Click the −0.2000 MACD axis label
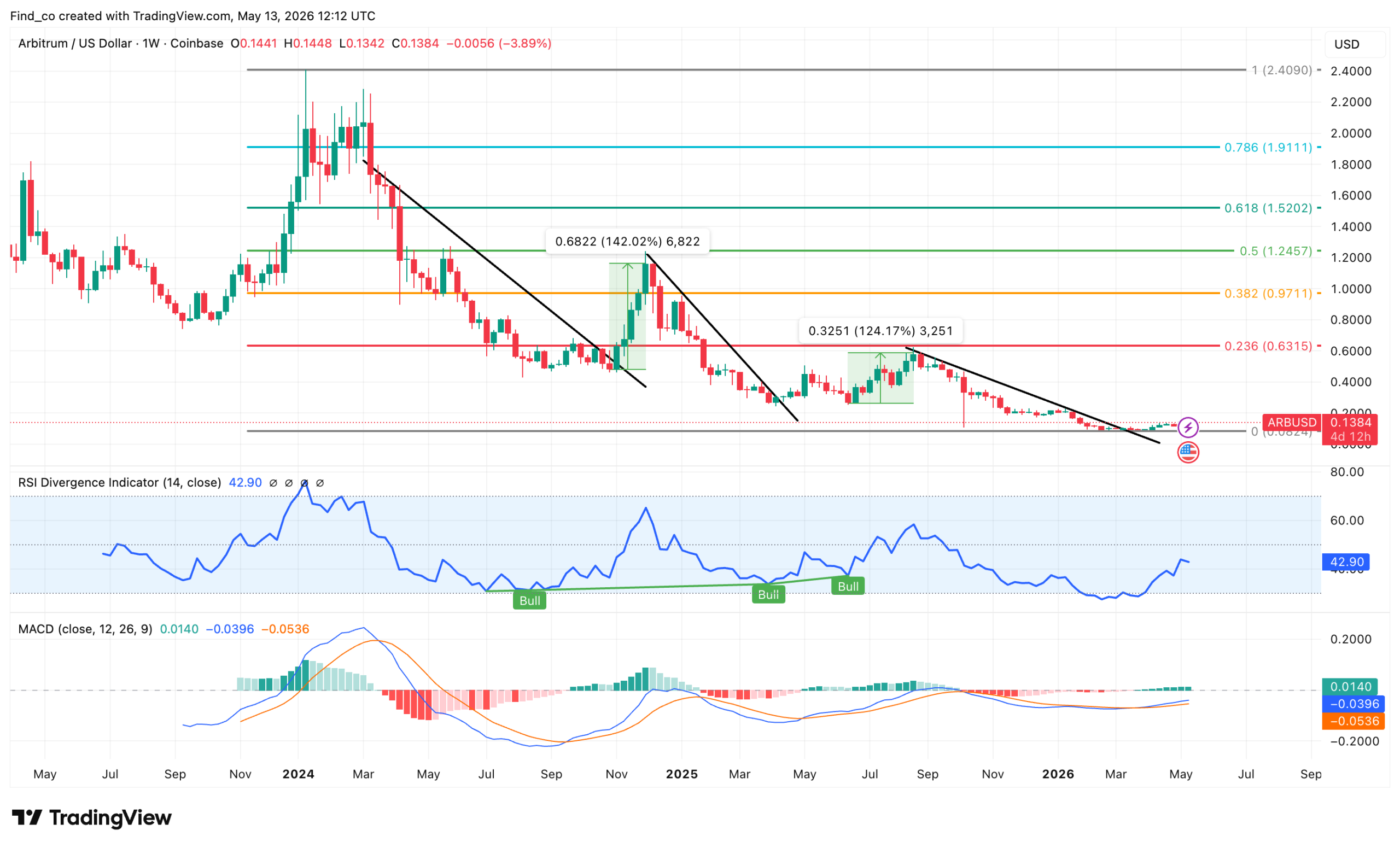 1355,741
